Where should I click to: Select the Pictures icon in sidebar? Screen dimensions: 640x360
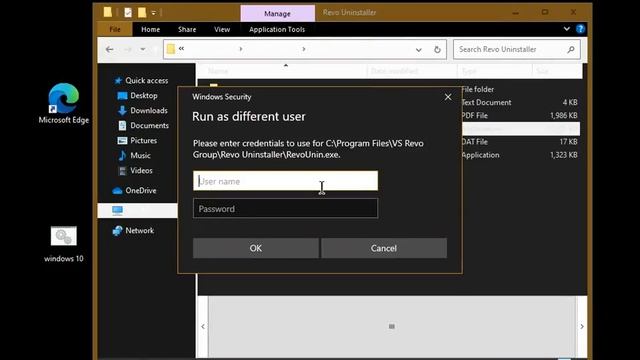point(122,141)
